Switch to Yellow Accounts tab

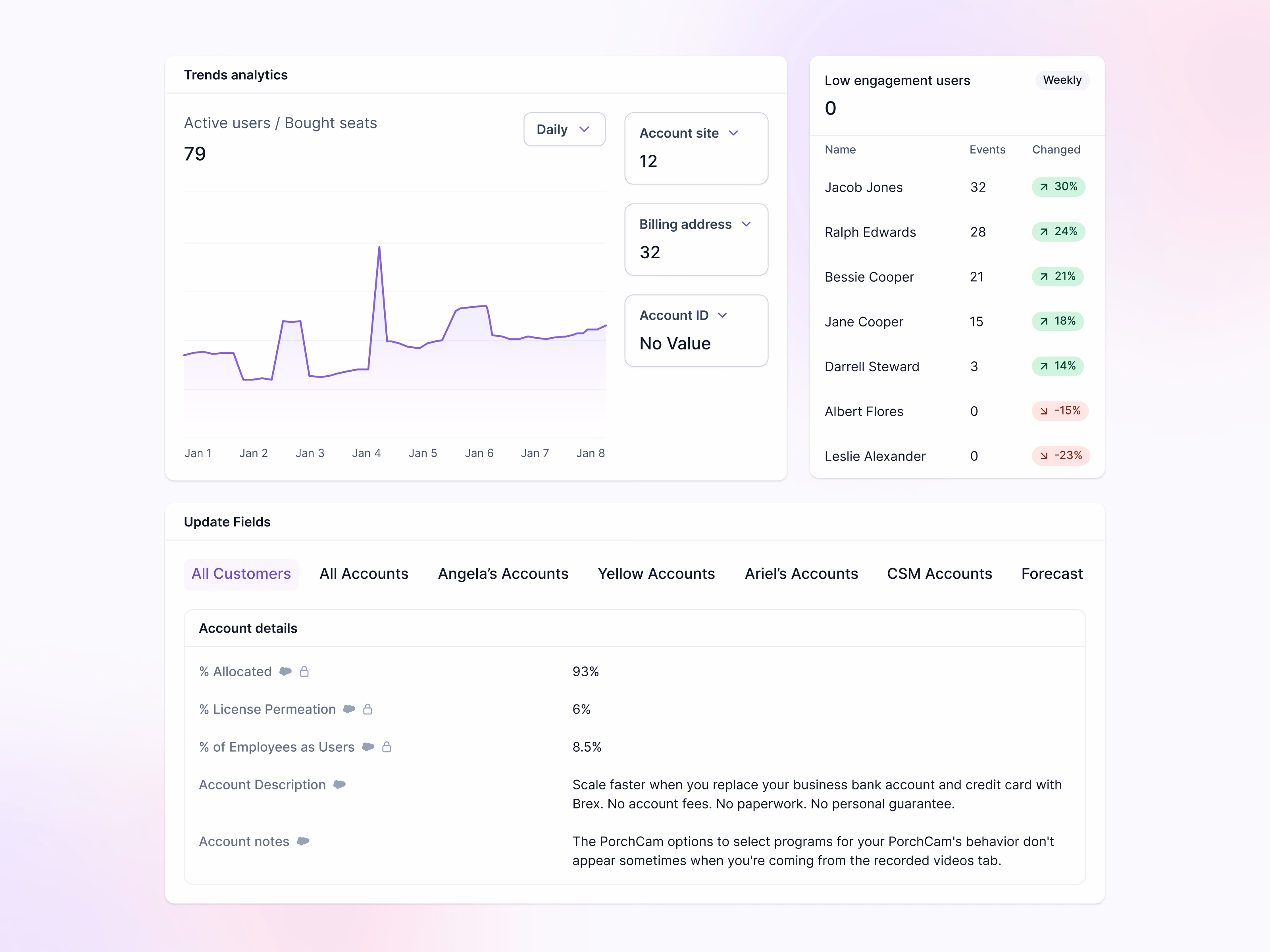point(656,574)
